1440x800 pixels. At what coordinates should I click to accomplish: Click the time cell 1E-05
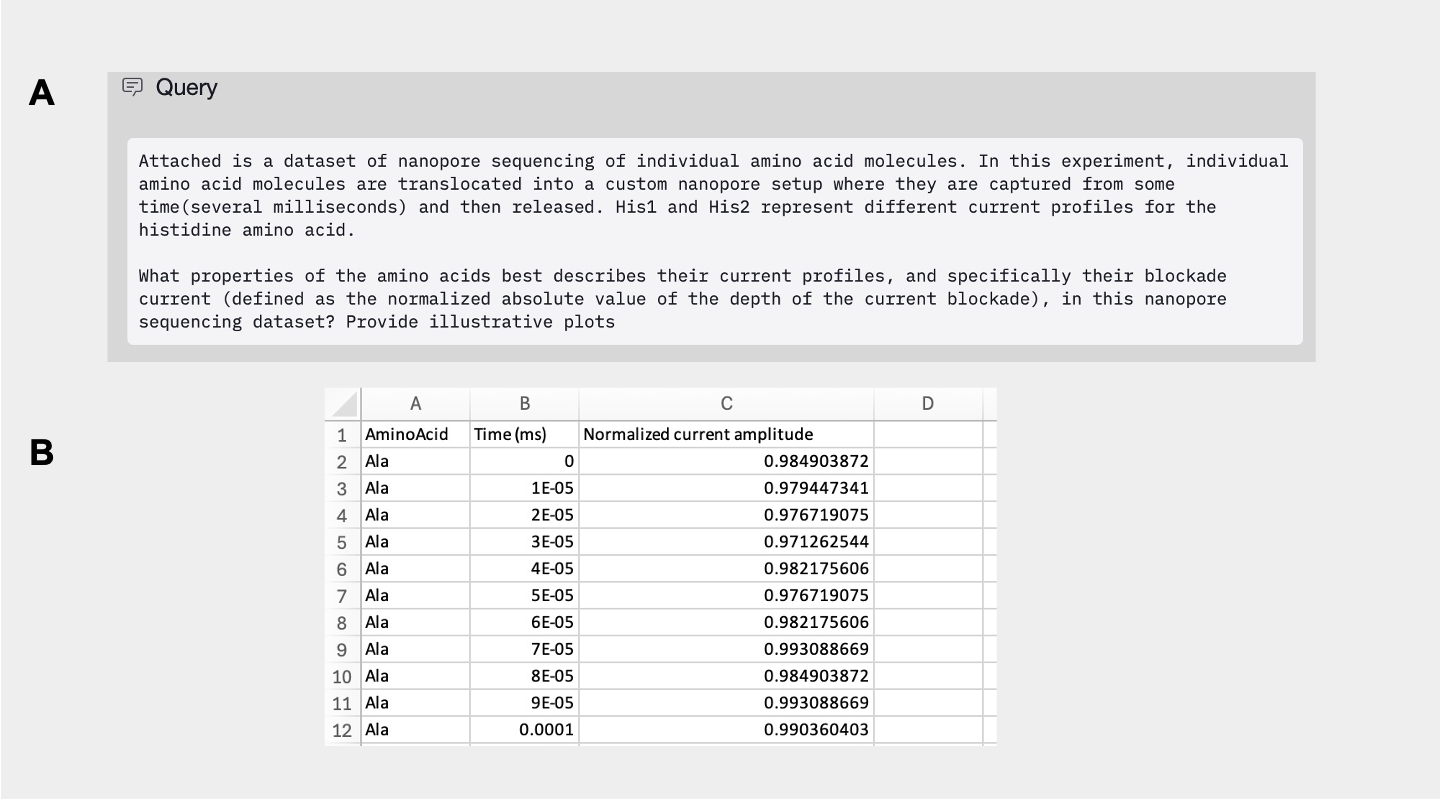[525, 489]
